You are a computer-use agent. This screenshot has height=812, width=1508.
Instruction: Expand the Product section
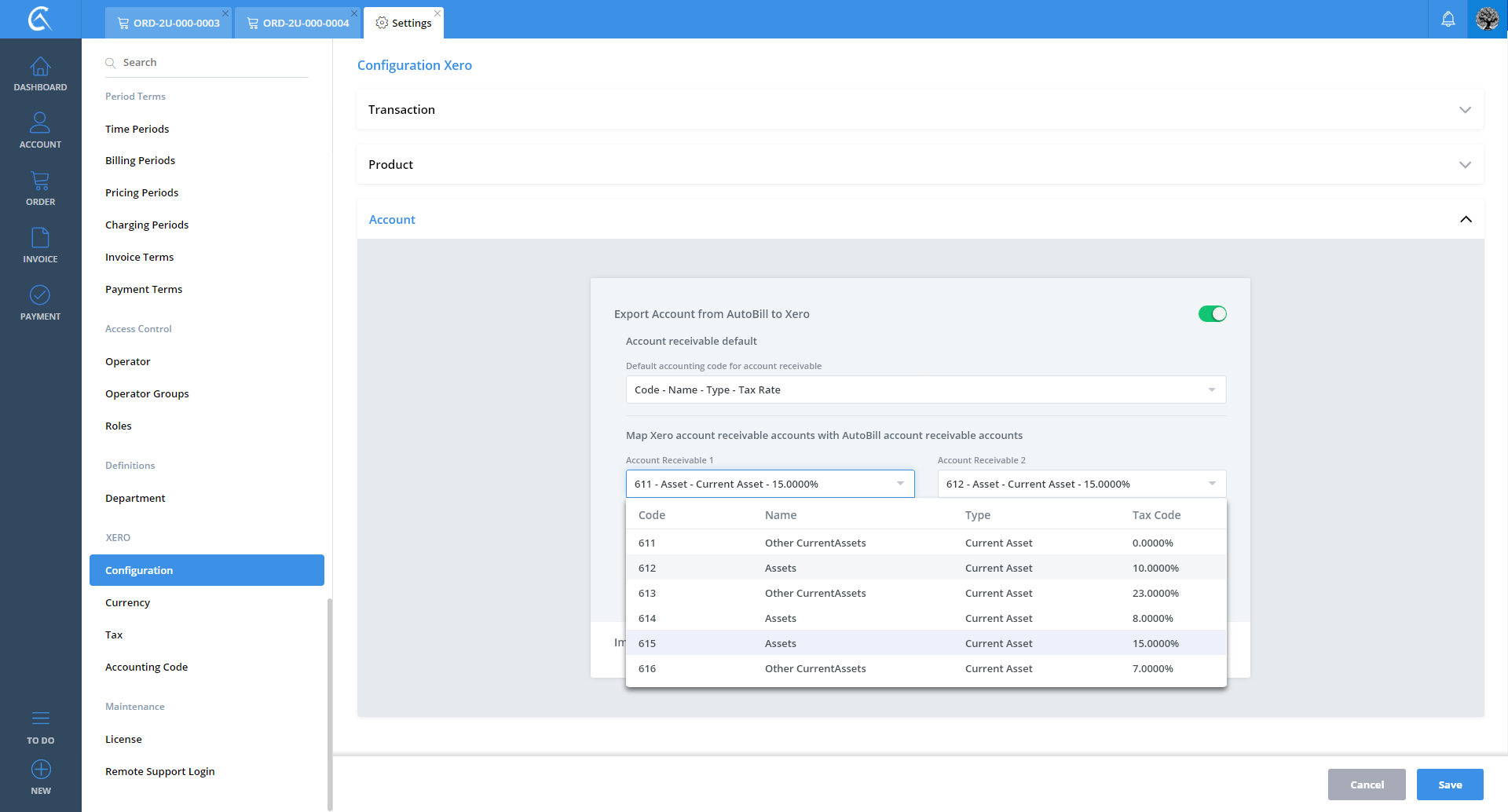[x=1465, y=165]
